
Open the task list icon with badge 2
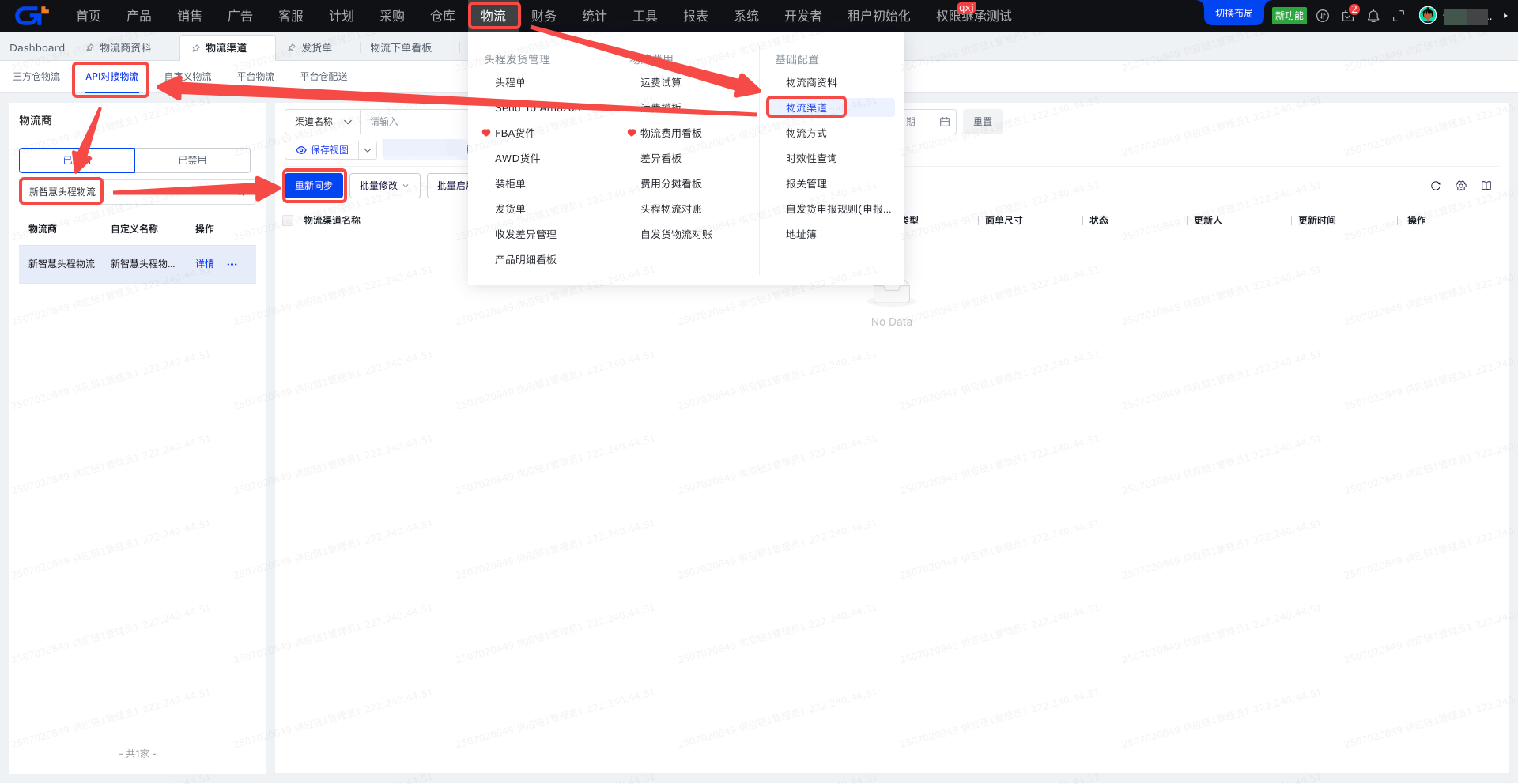(1348, 16)
